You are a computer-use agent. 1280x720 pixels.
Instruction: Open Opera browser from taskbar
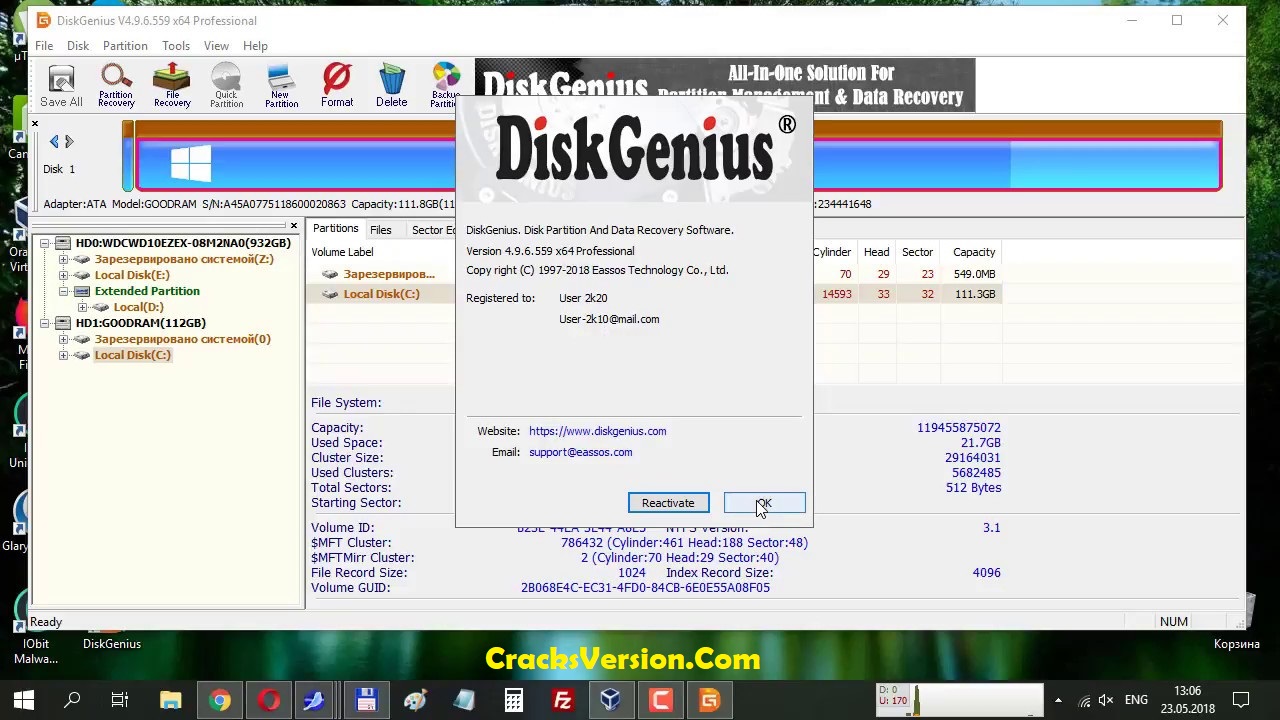268,700
